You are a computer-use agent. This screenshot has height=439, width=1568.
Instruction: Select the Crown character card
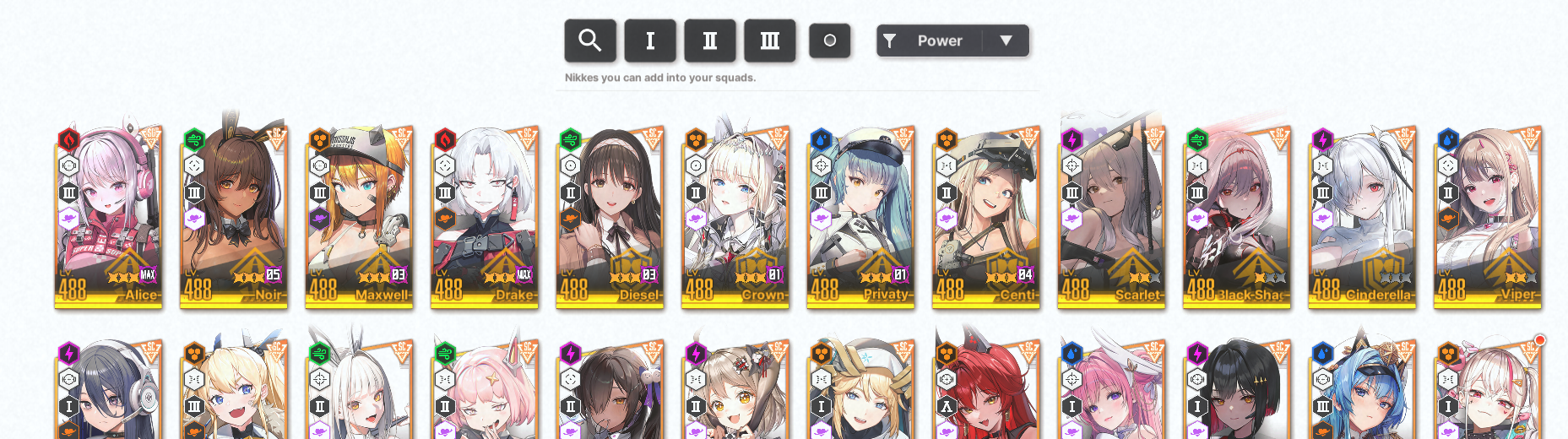[735, 215]
